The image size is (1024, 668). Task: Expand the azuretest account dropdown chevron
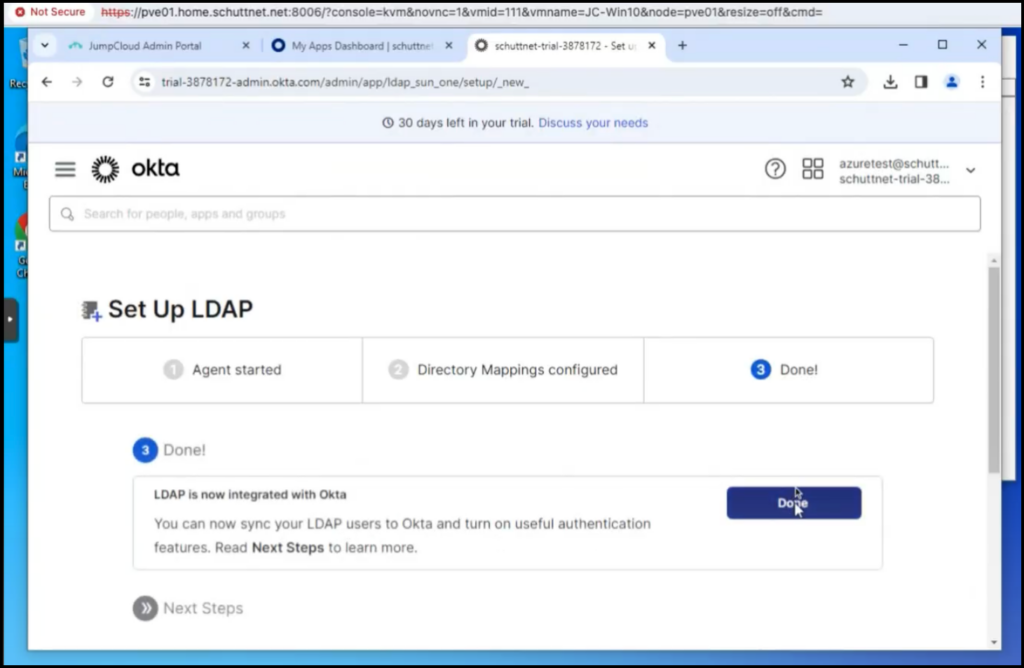(970, 170)
